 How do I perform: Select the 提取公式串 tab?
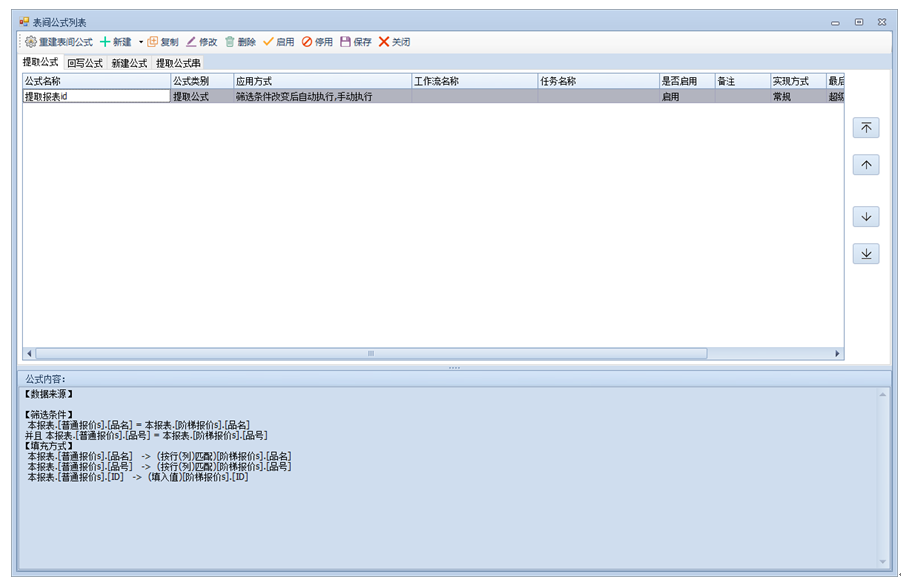tap(178, 63)
